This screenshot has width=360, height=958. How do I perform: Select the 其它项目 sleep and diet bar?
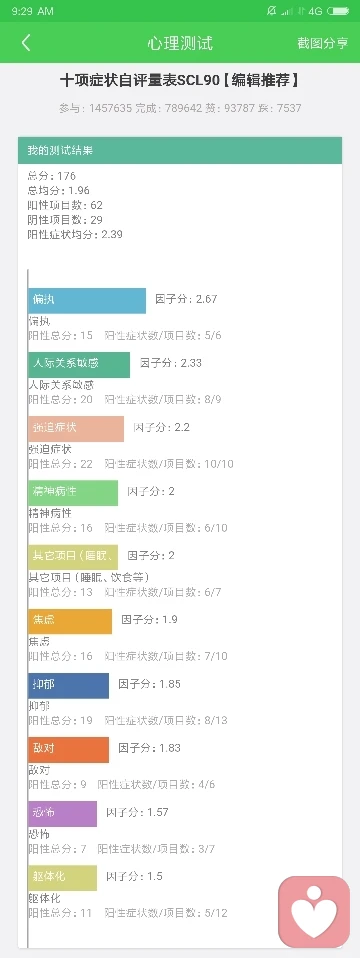pos(73,557)
